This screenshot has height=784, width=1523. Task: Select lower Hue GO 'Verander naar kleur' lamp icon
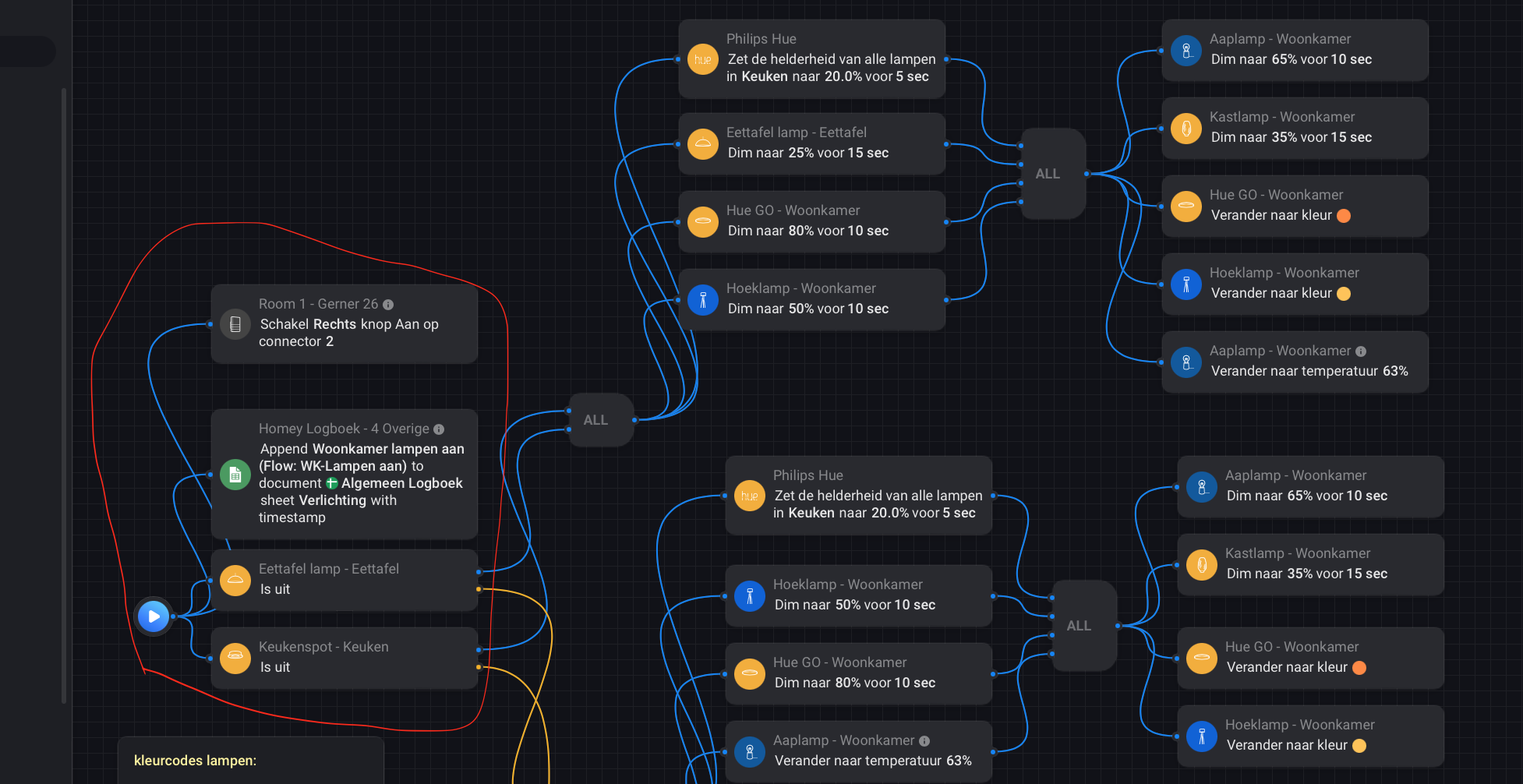pyautogui.click(x=1202, y=659)
